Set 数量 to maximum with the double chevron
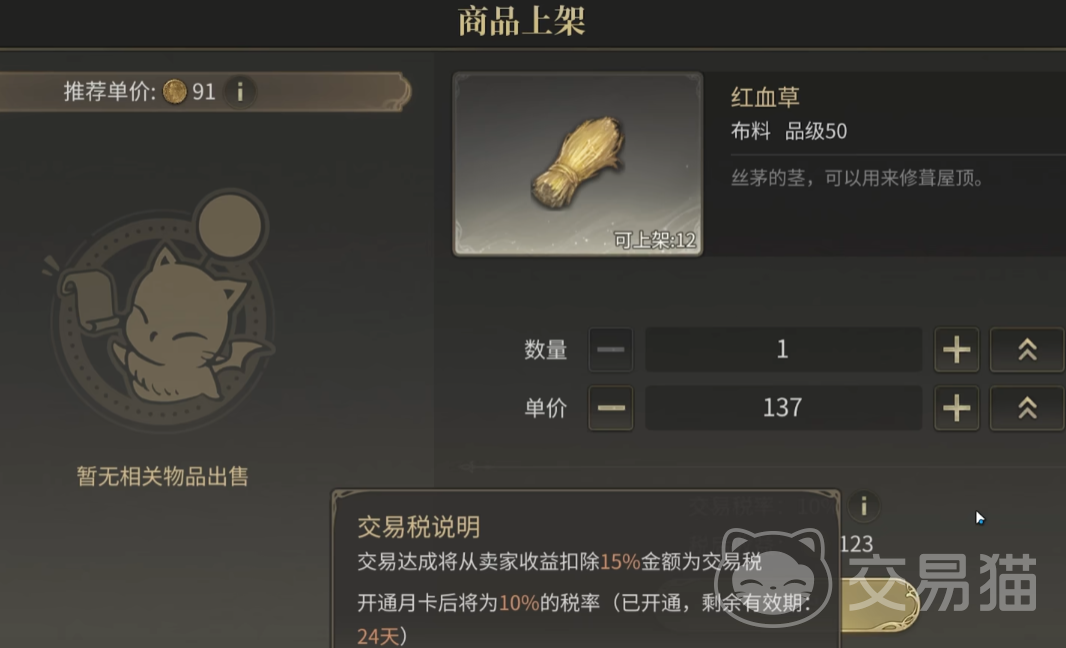Viewport: 1066px width, 648px height. (x=1027, y=349)
